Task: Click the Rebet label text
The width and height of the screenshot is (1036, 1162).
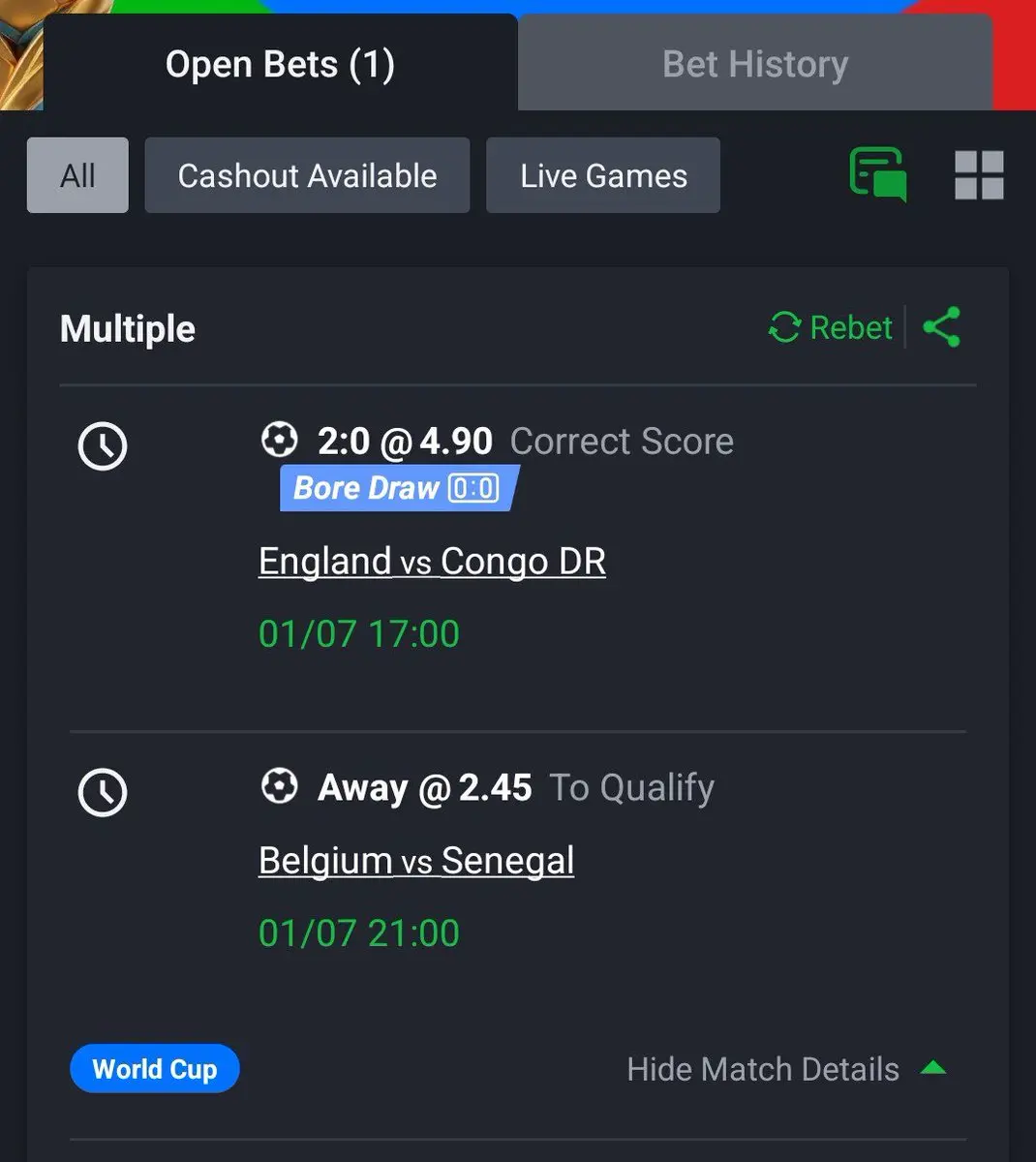Action: pos(850,327)
